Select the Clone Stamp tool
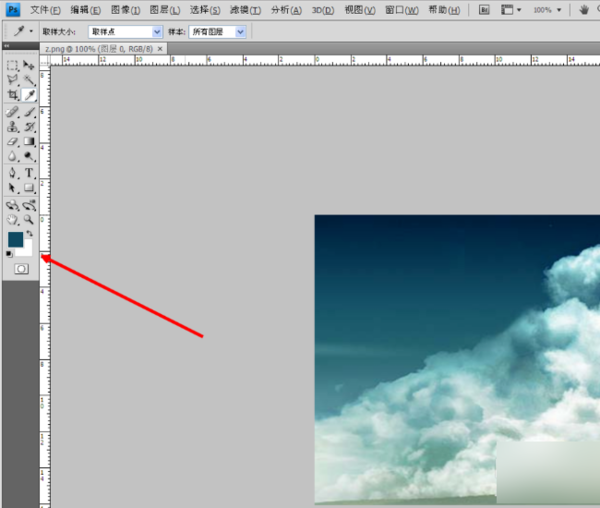Screen dimensions: 600x508 [12, 127]
